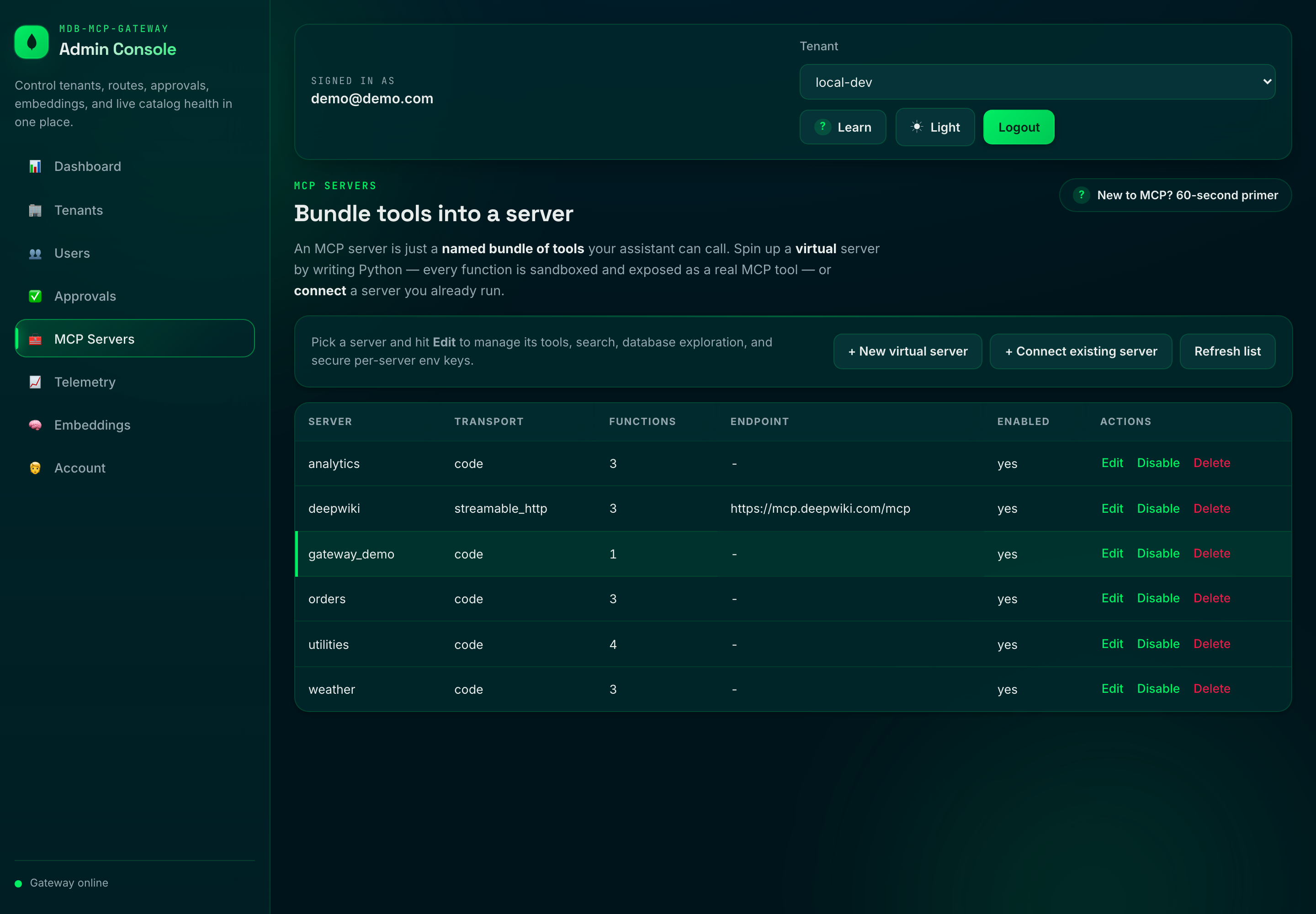
Task: Click the Tenants building icon
Action: coord(35,210)
